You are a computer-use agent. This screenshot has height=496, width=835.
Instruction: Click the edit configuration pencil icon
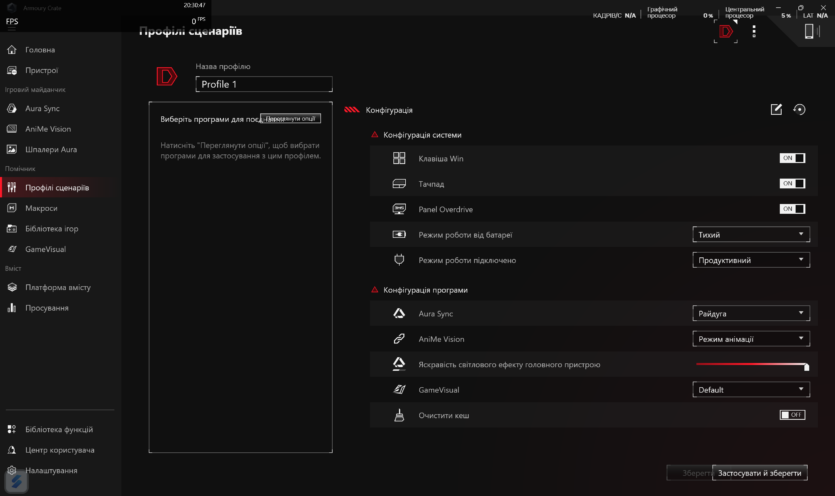776,110
